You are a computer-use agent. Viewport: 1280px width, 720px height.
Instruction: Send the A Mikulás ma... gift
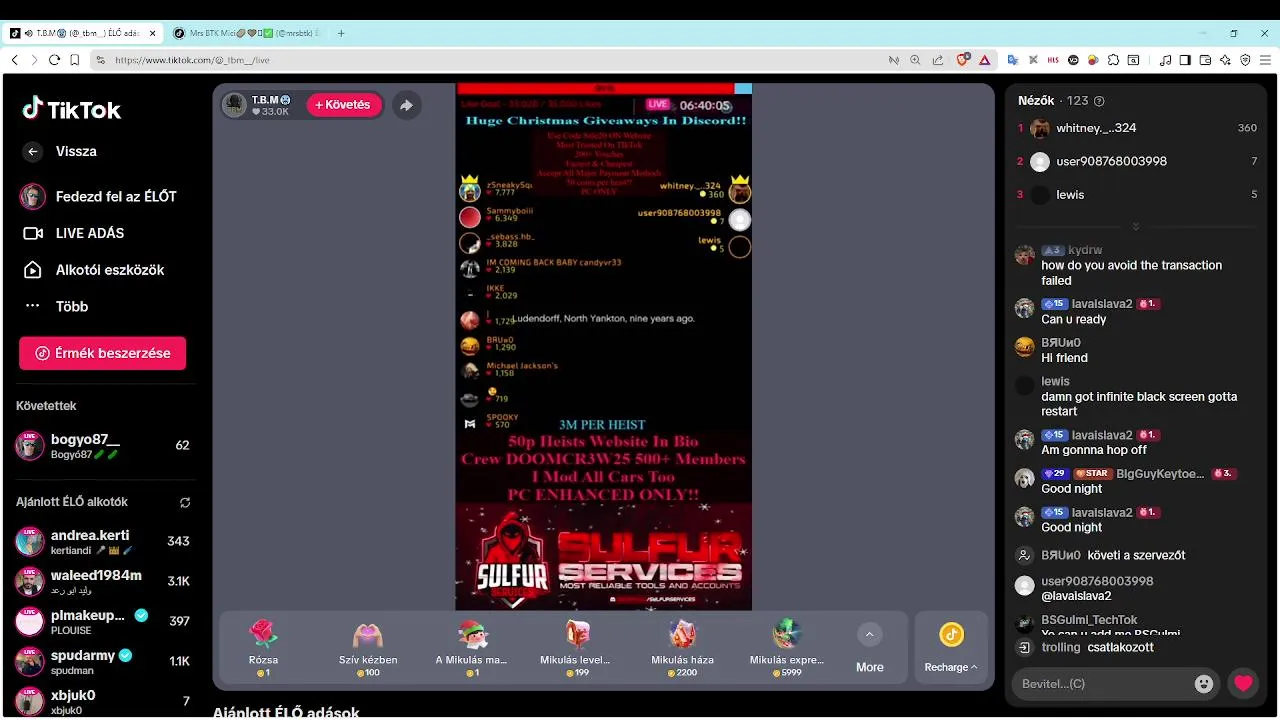pos(471,648)
